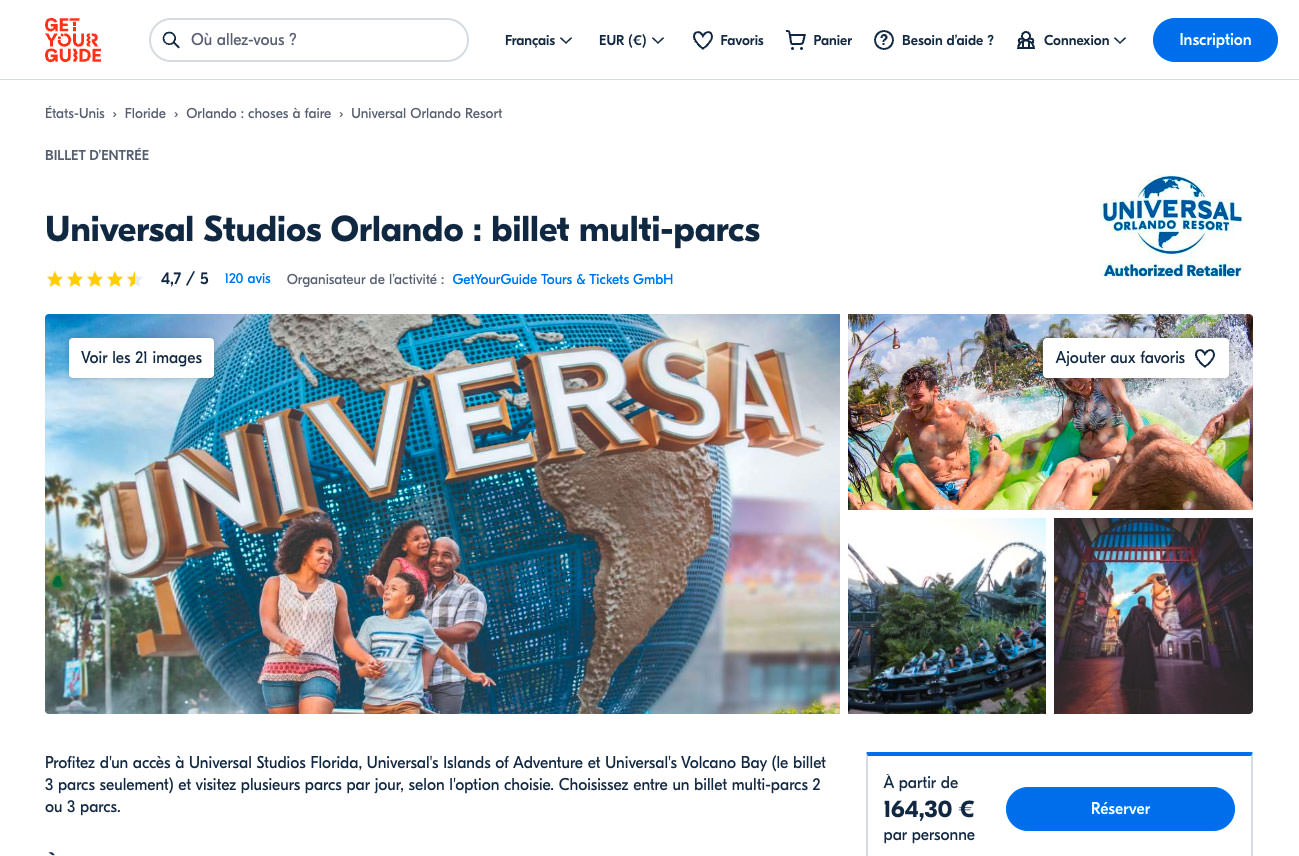Click the Universal Orlando Resort Authorized Retailer logo
The width and height of the screenshot is (1299, 856).
[x=1172, y=227]
